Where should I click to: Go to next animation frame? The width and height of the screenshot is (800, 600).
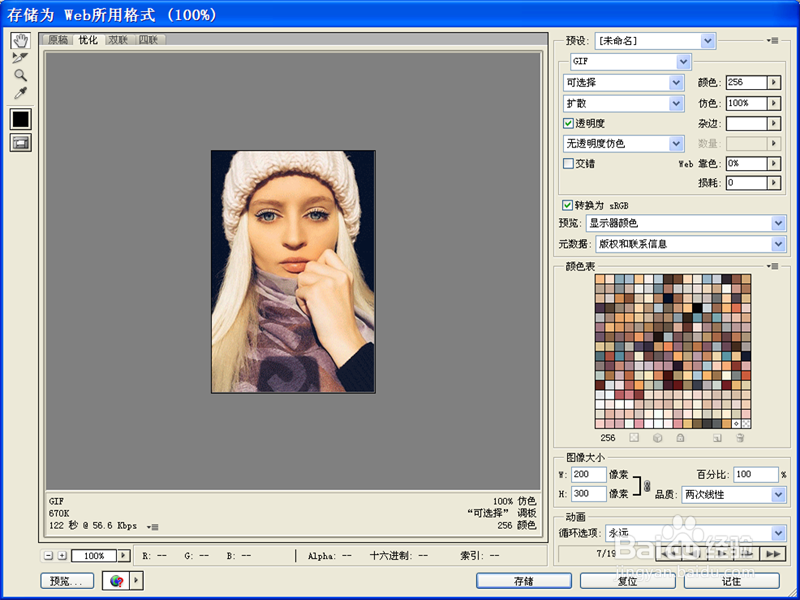[x=746, y=554]
